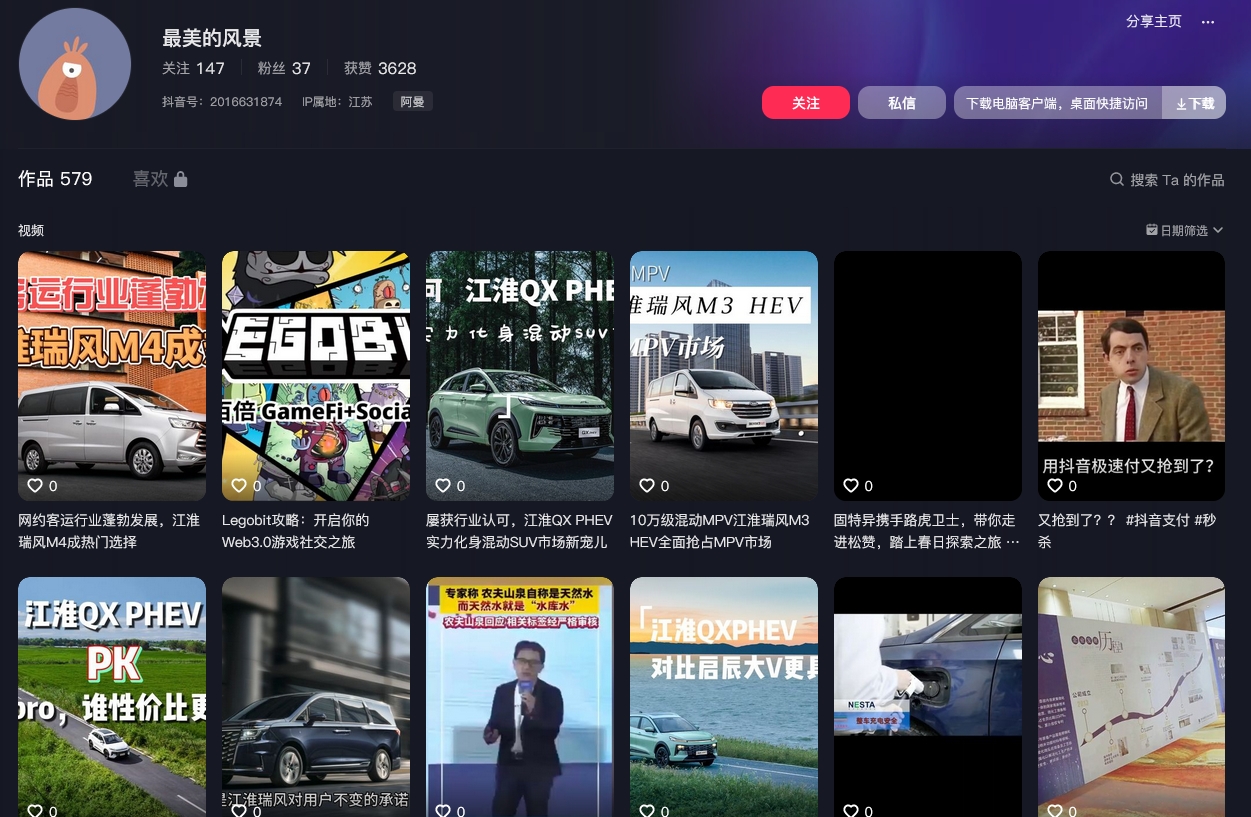Click heart icon on wall map video
The height and width of the screenshot is (817, 1251).
1055,811
